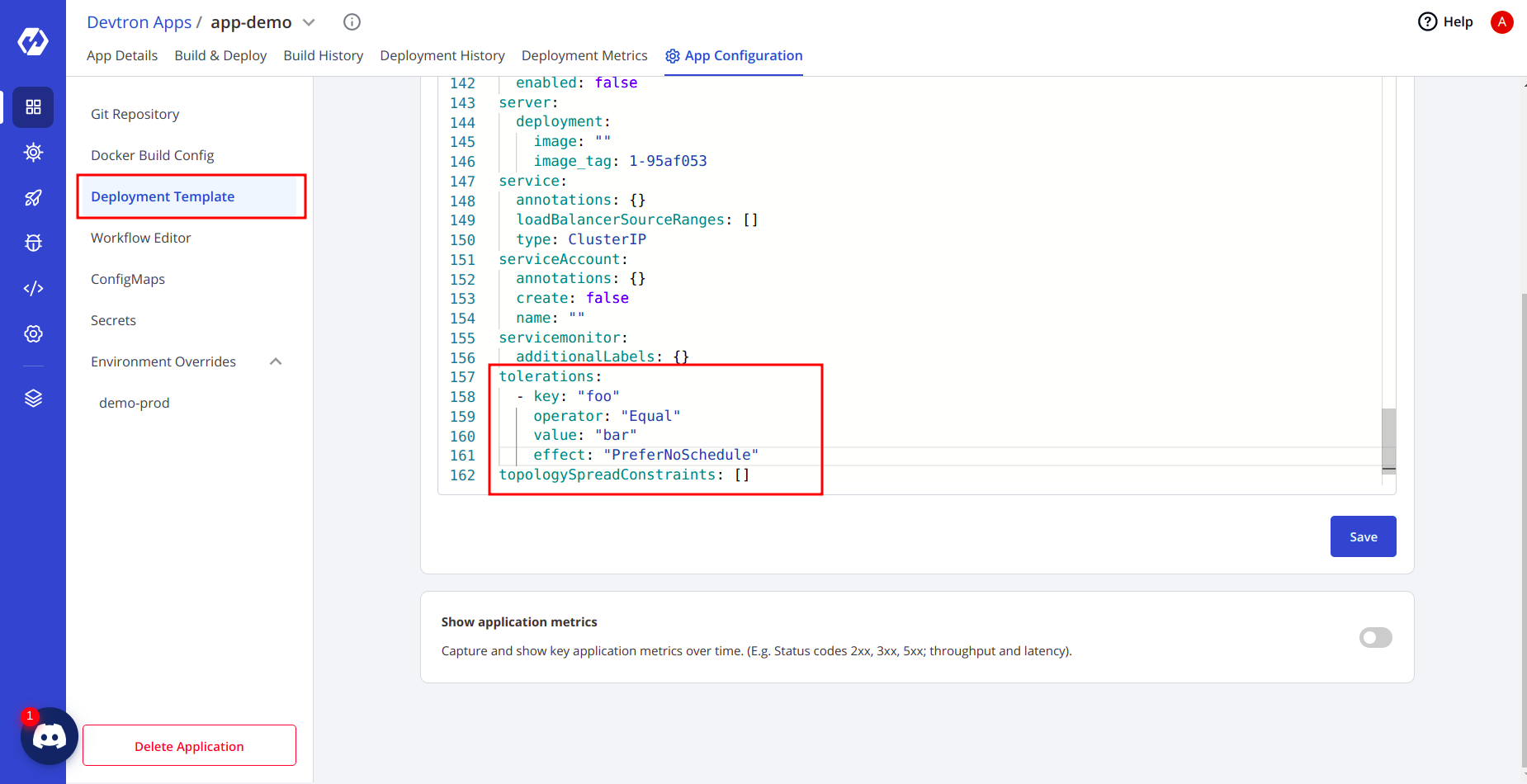This screenshot has height=784, width=1527.
Task: Open Secrets section
Action: 114,320
